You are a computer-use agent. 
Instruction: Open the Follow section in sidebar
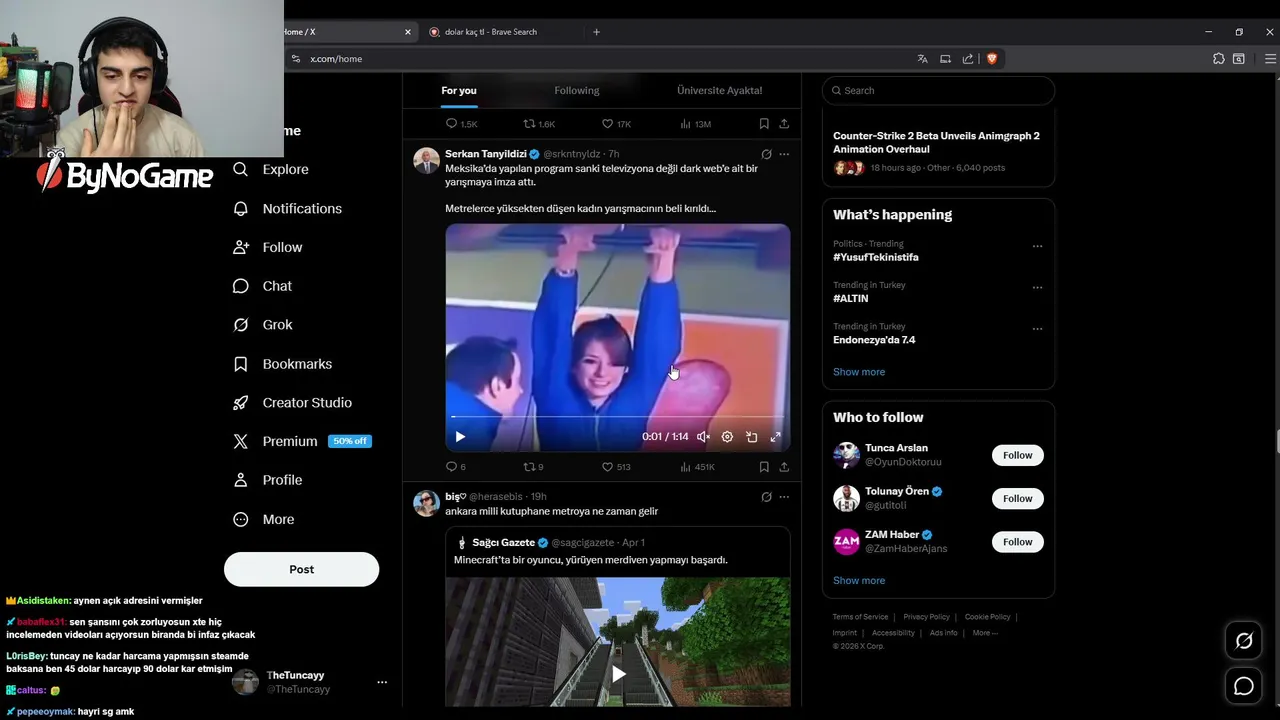268,247
